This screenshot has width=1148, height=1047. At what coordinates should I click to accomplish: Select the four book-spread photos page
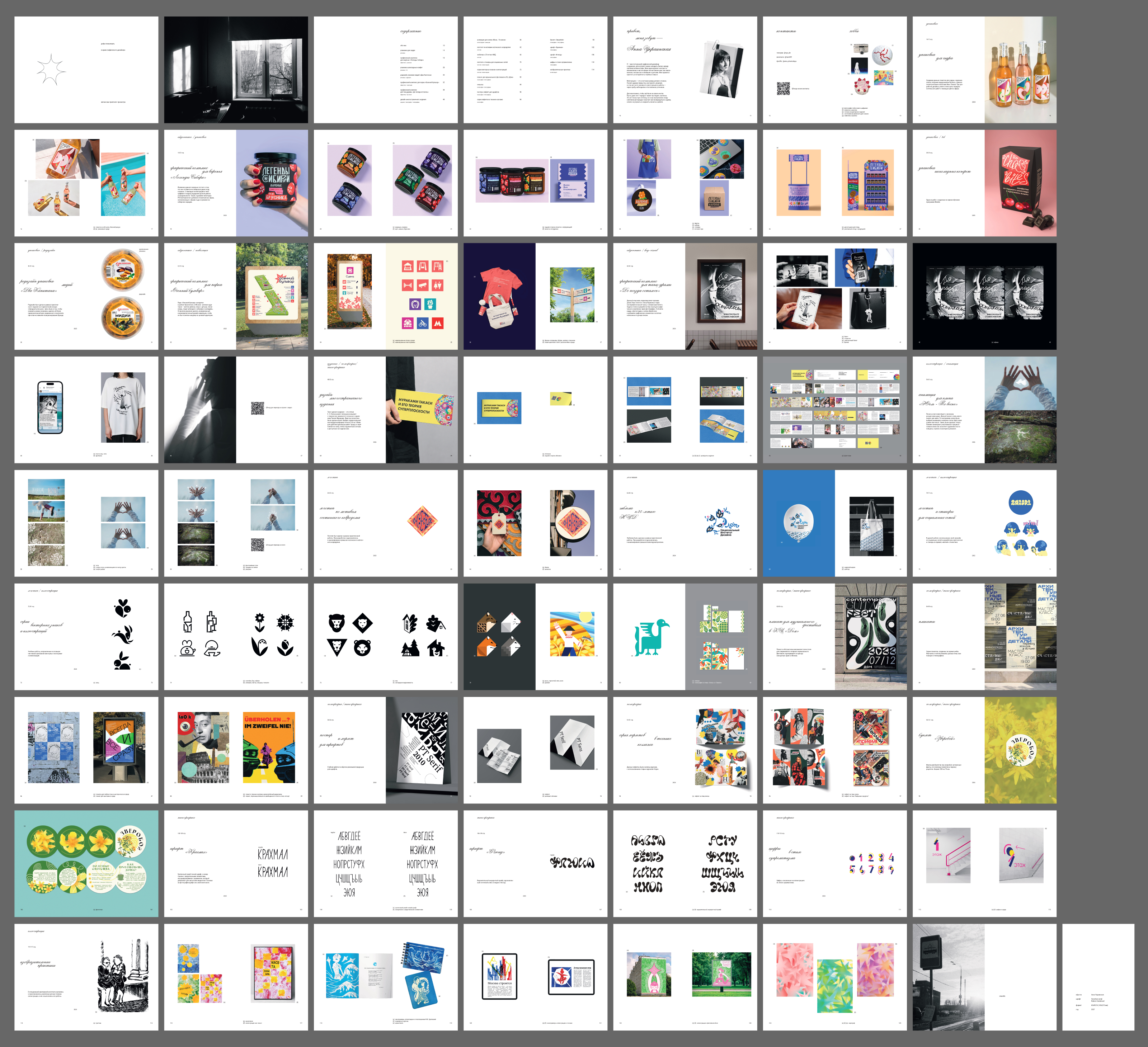click(x=685, y=410)
